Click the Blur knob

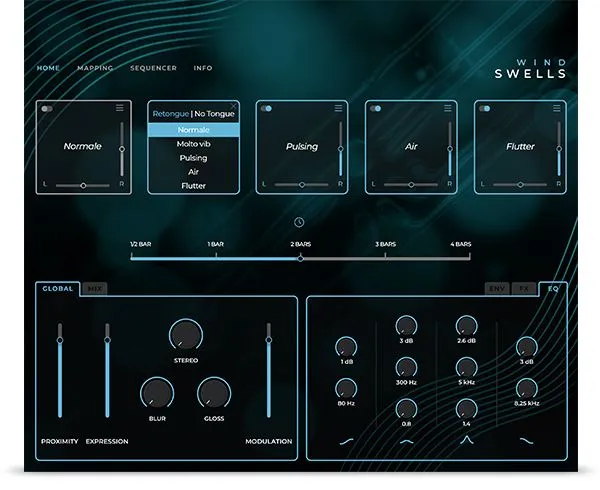tap(157, 393)
